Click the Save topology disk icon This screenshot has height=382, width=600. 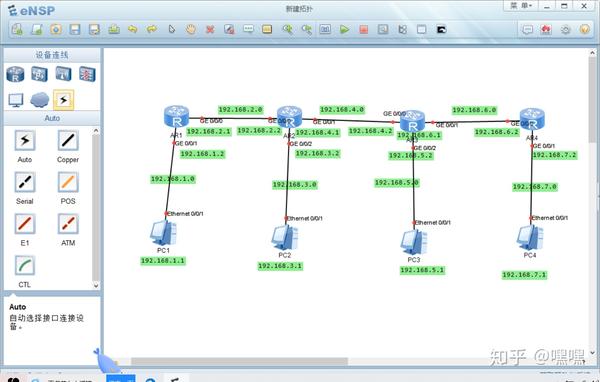point(75,29)
